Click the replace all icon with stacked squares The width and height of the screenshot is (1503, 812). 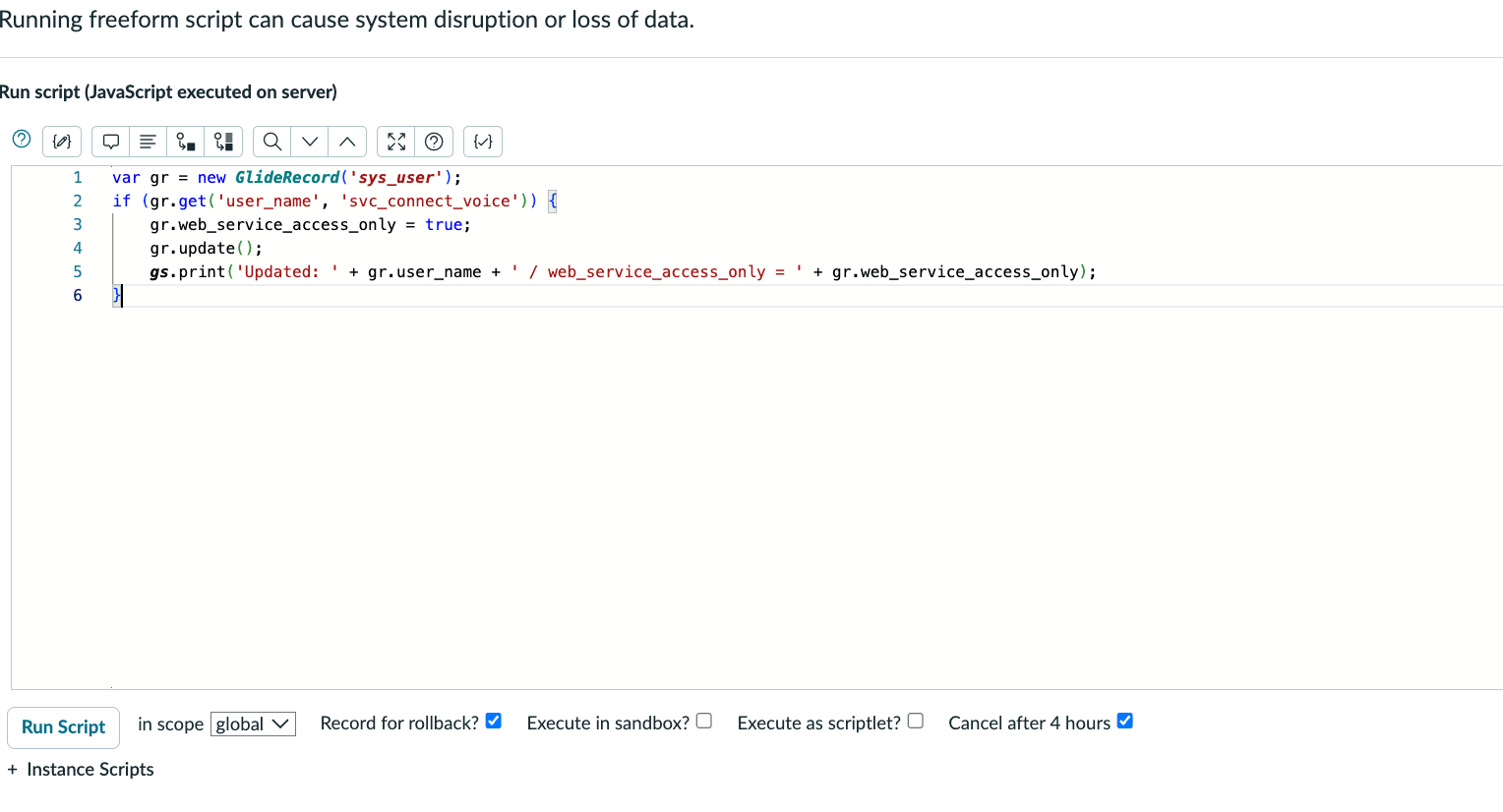[x=224, y=142]
